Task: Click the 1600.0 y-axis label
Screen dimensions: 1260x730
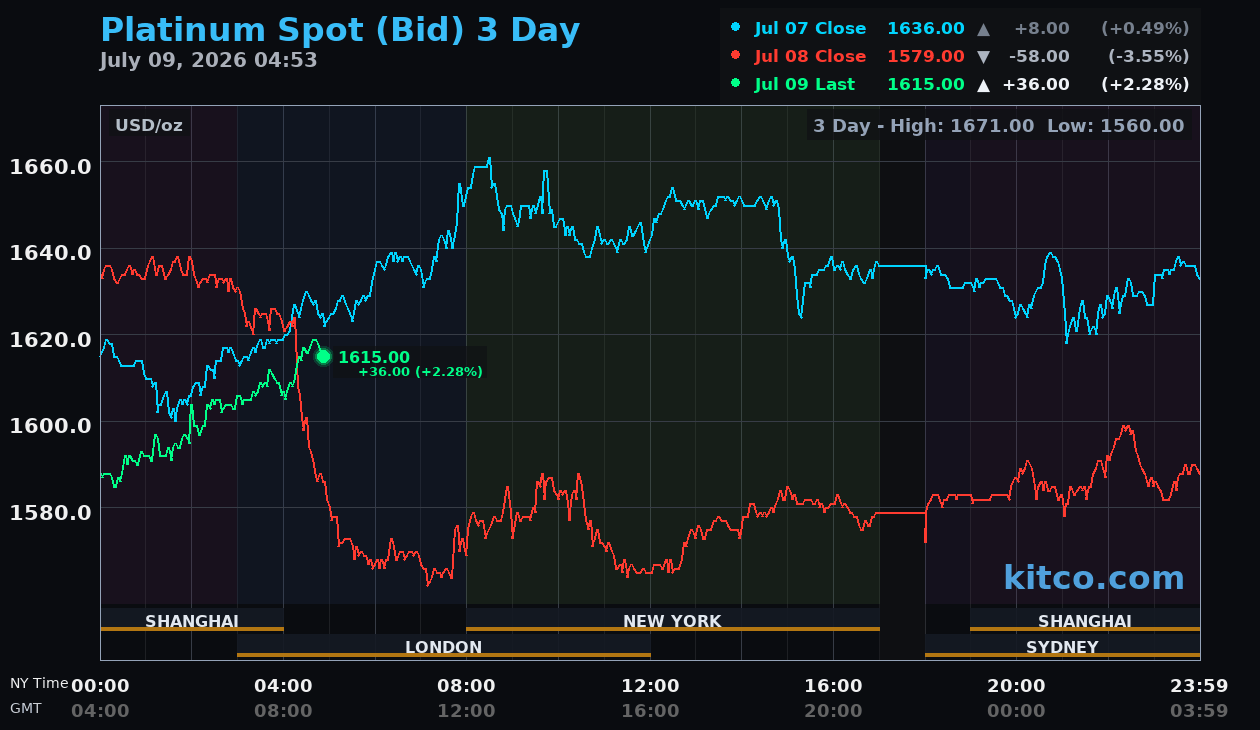Action: 50,425
